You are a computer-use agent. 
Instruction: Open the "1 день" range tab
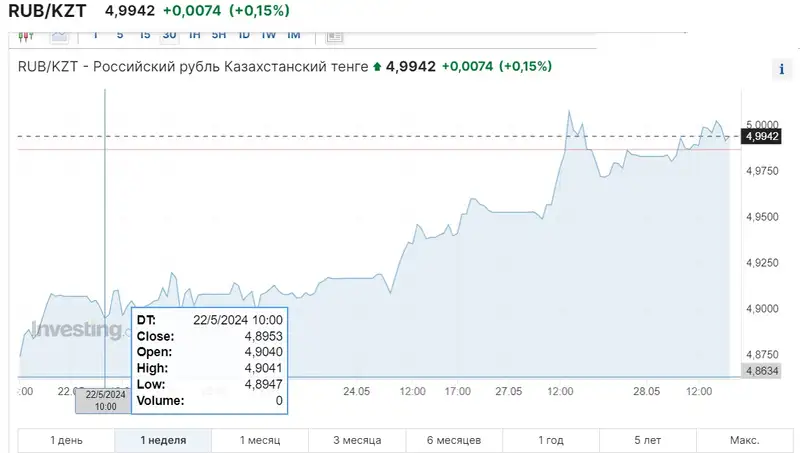pyautogui.click(x=66, y=440)
